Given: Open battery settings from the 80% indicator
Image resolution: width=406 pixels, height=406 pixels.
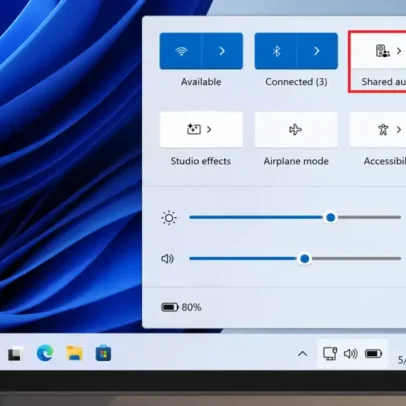Looking at the screenshot, I should point(181,307).
